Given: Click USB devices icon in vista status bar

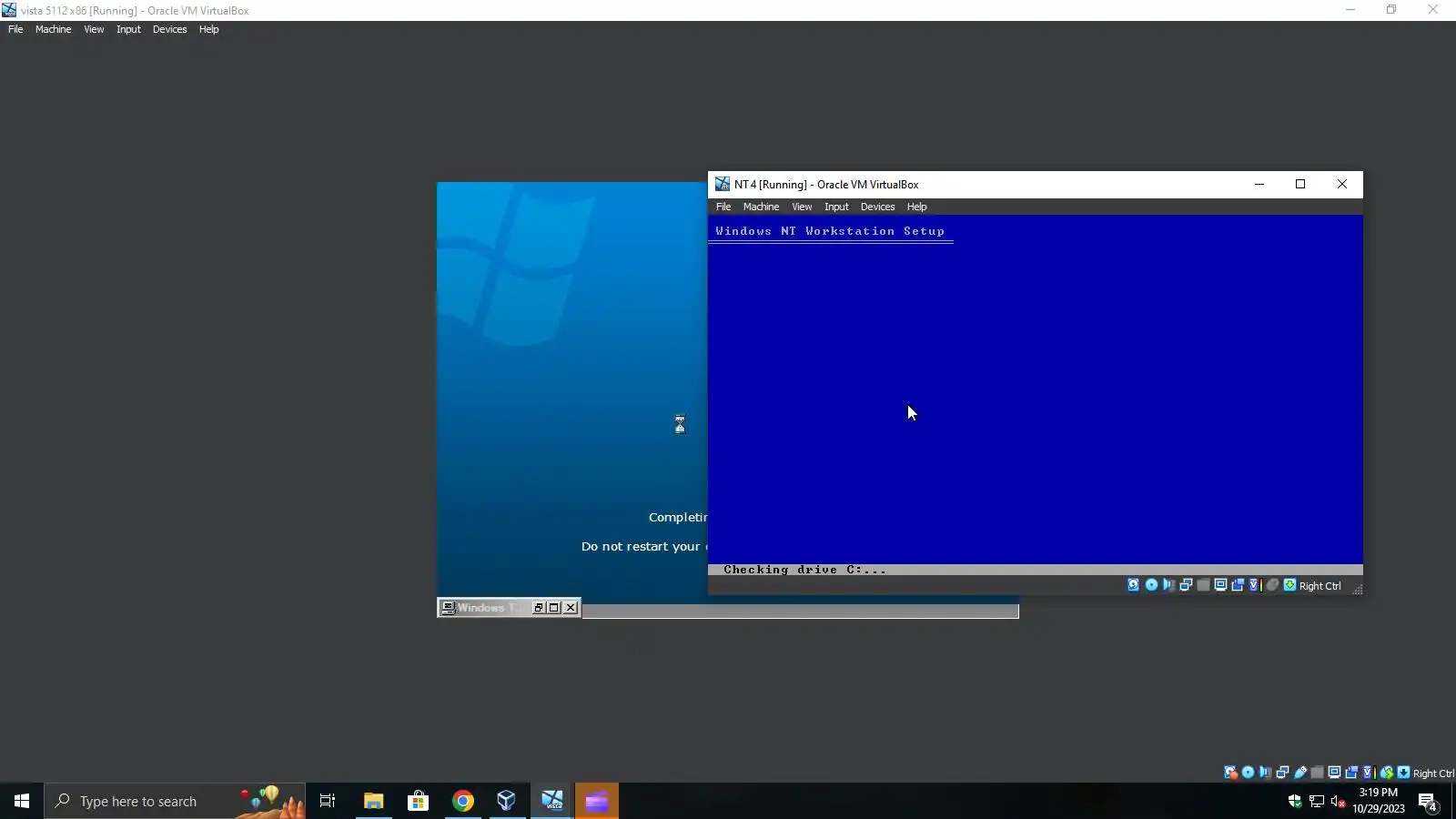Looking at the screenshot, I should tap(1300, 773).
